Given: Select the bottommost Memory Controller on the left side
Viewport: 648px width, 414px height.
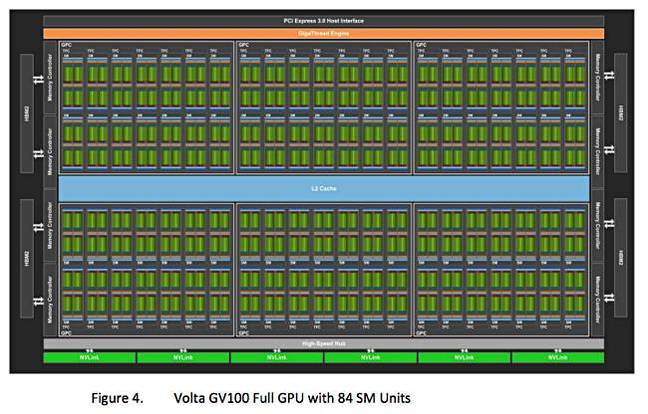Looking at the screenshot, I should click(x=50, y=300).
